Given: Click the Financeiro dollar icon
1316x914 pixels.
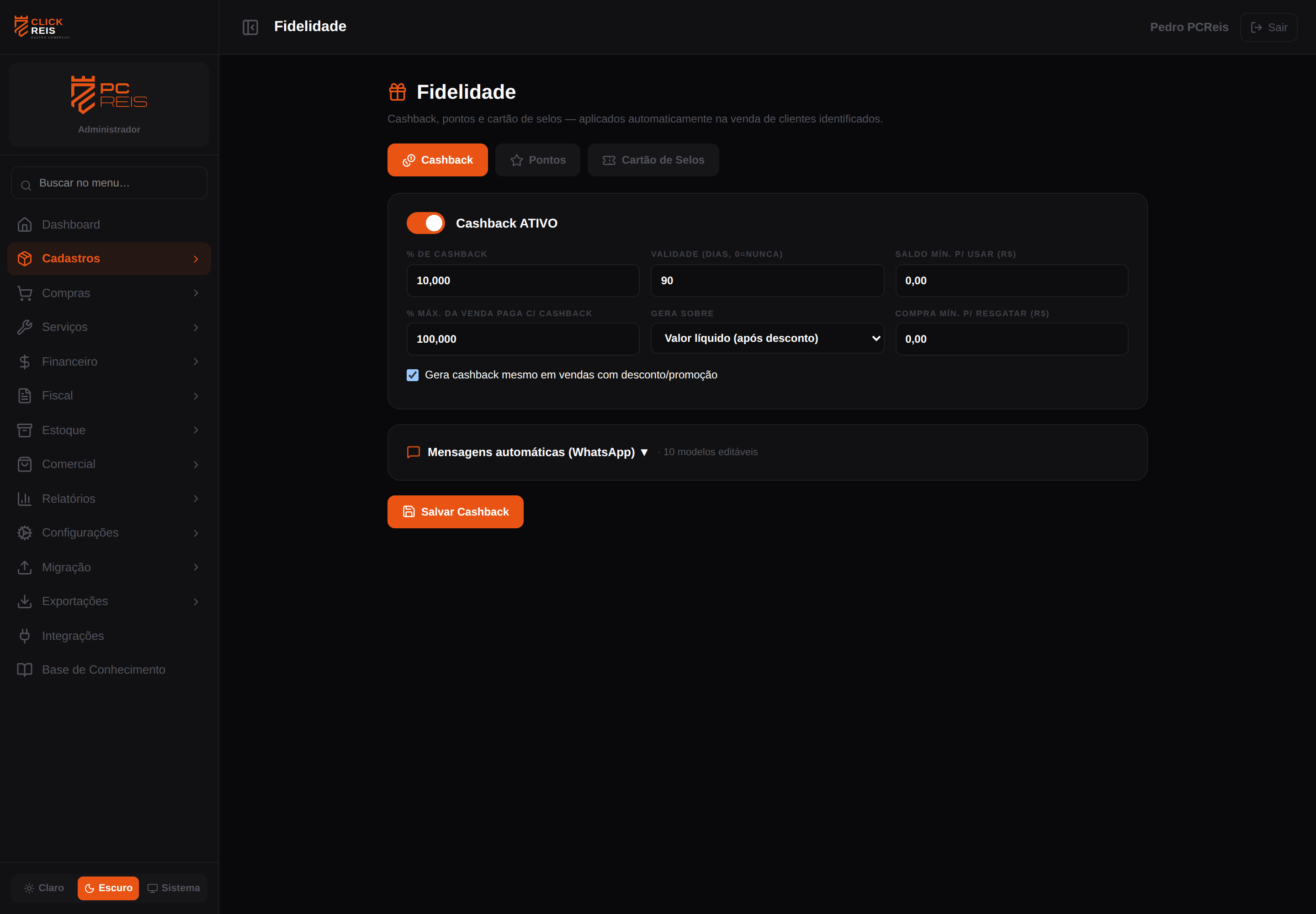Looking at the screenshot, I should coord(25,361).
